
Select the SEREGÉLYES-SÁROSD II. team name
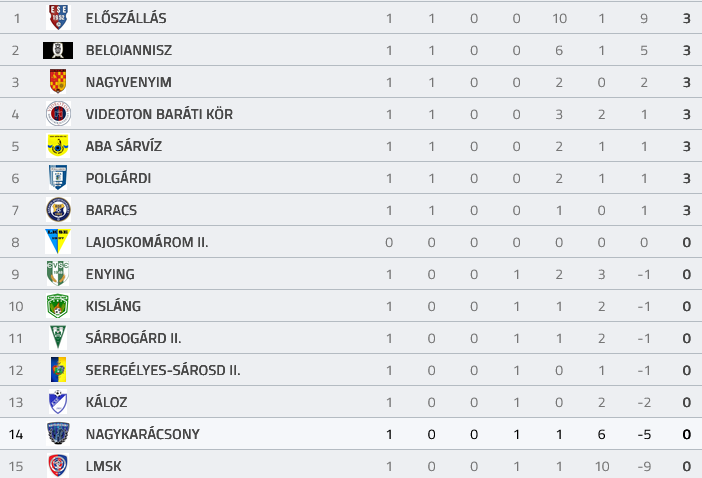[163, 370]
